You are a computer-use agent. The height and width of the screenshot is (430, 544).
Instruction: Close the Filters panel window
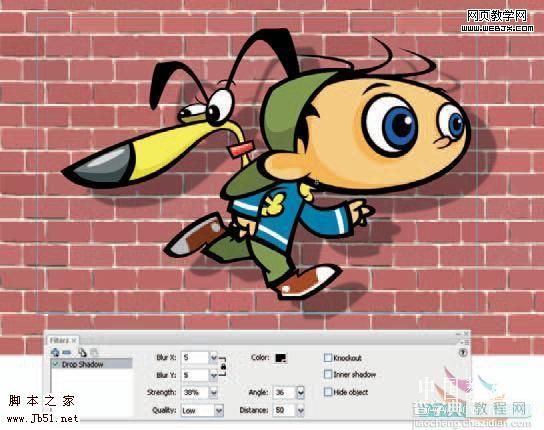[x=466, y=334]
